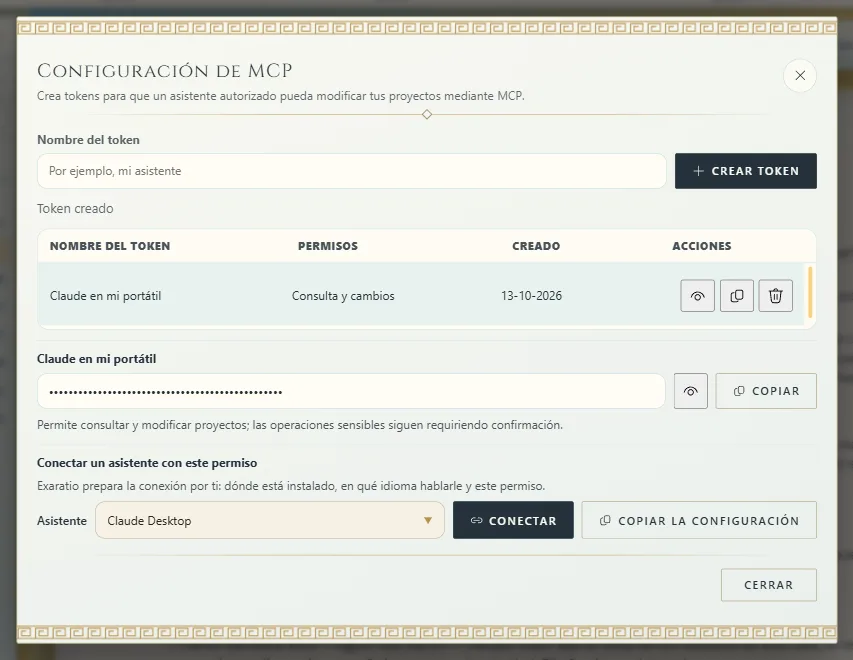Show token in Claude en mi portátil row
This screenshot has height=660, width=853.
click(697, 295)
